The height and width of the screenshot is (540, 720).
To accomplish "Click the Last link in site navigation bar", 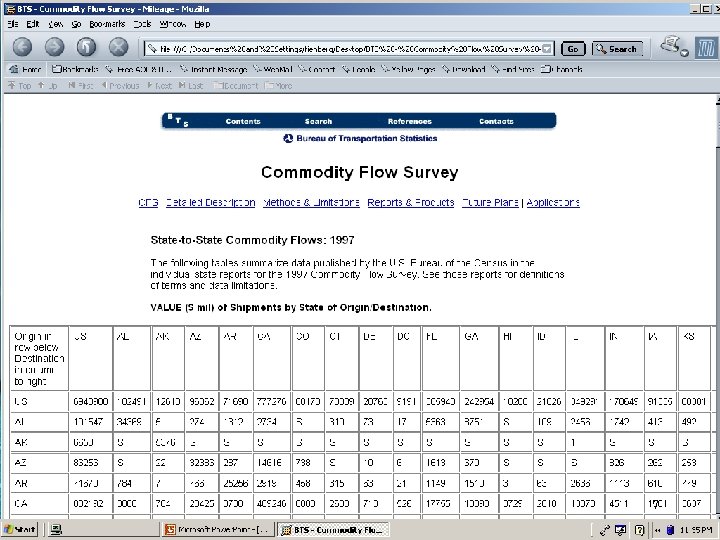I will pyautogui.click(x=191, y=85).
